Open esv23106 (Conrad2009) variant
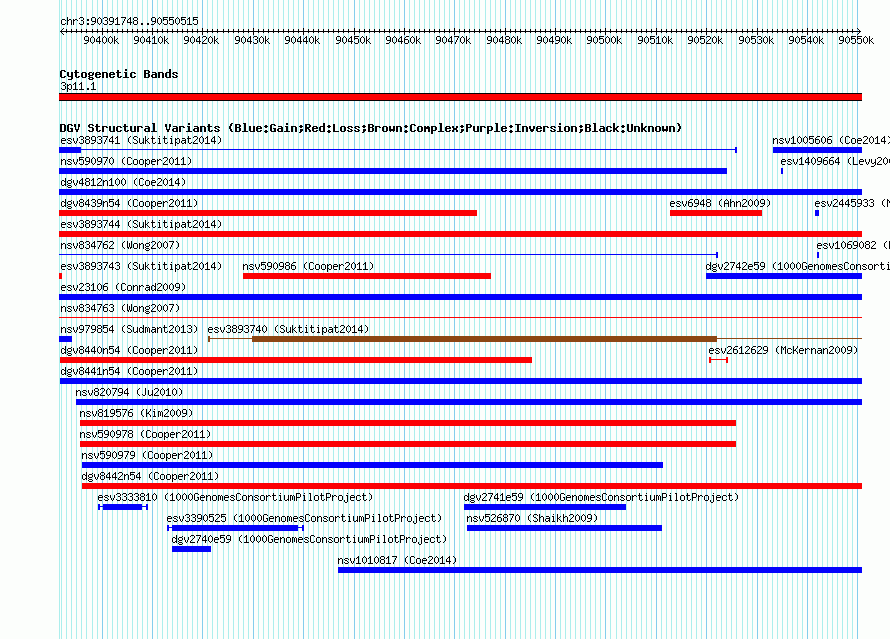890x639 pixels. point(123,287)
